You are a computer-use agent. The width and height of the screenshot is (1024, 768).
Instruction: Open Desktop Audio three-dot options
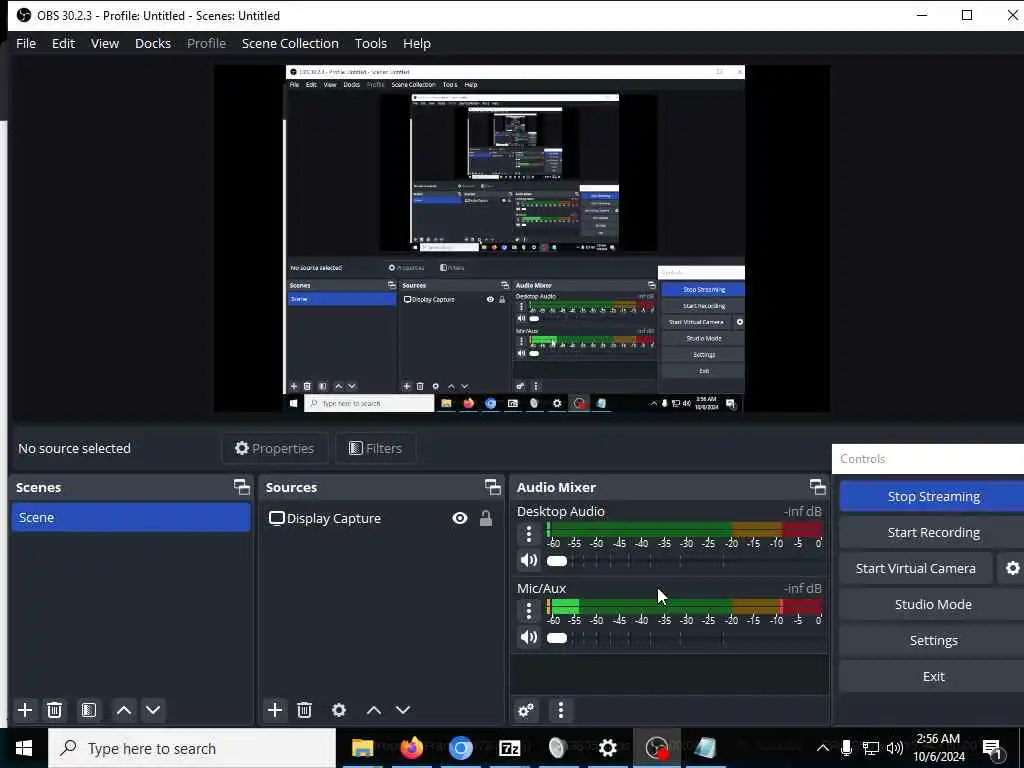point(529,534)
